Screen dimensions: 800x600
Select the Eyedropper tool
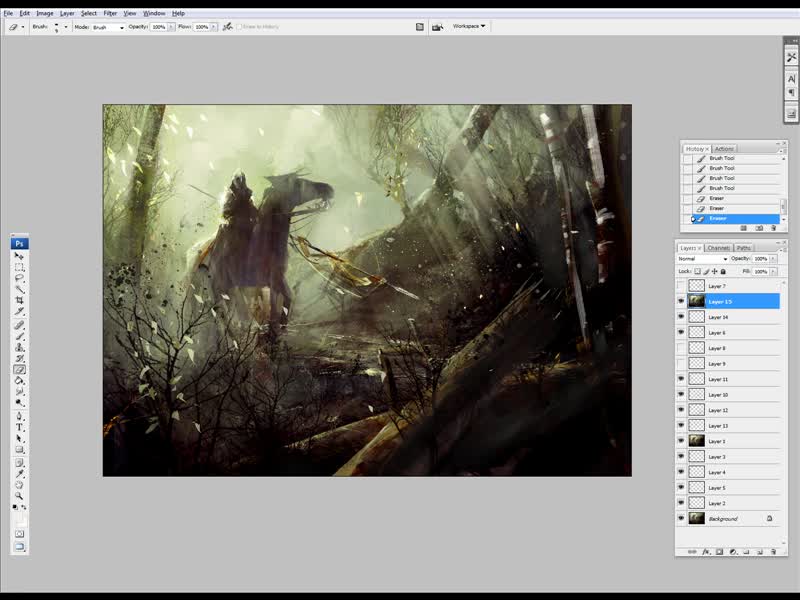(x=19, y=474)
